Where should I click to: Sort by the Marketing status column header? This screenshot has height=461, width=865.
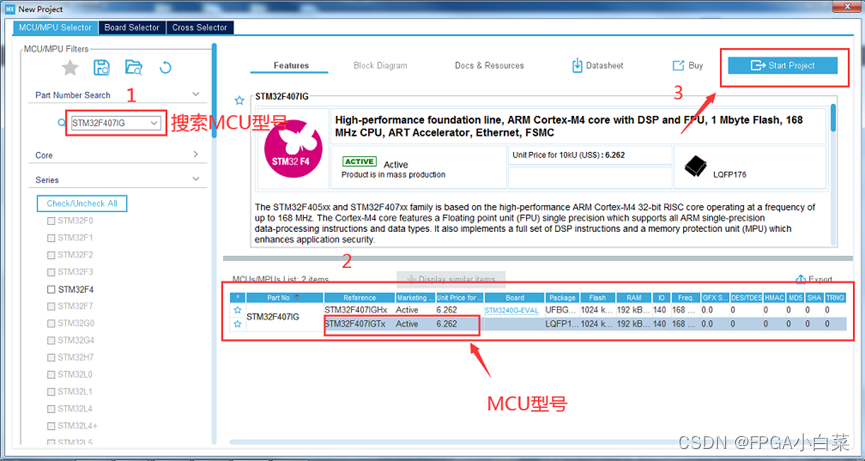(x=415, y=298)
